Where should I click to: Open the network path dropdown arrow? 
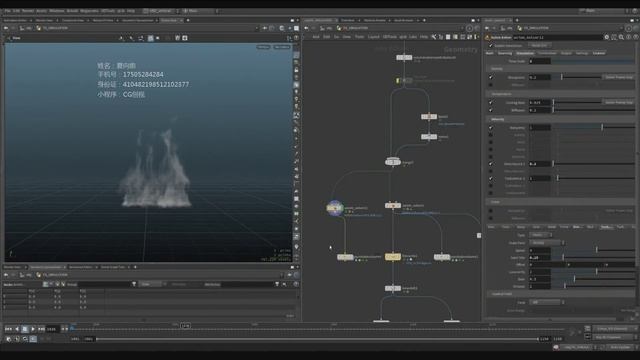462,28
